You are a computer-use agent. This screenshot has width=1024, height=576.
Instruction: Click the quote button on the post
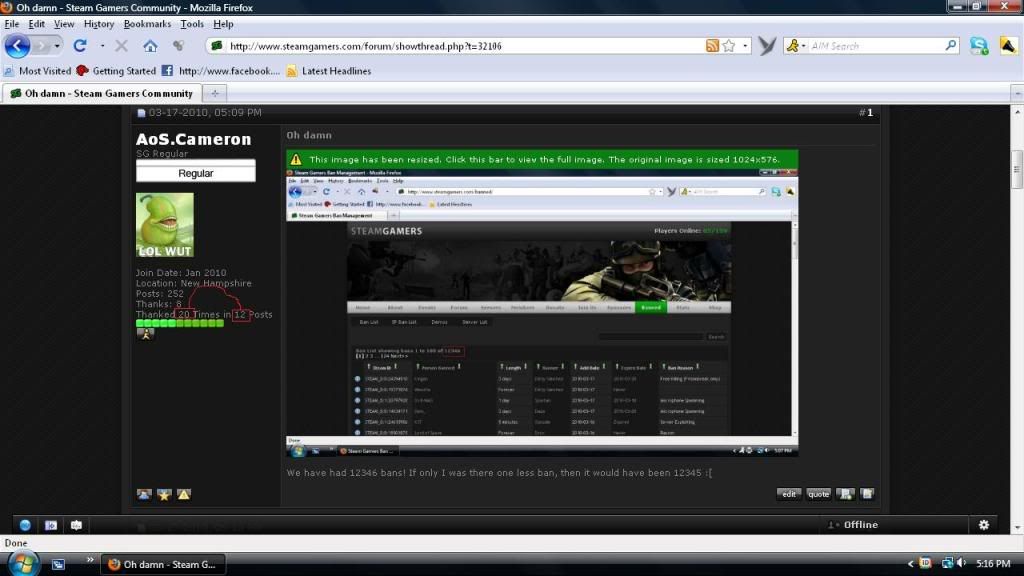point(818,494)
